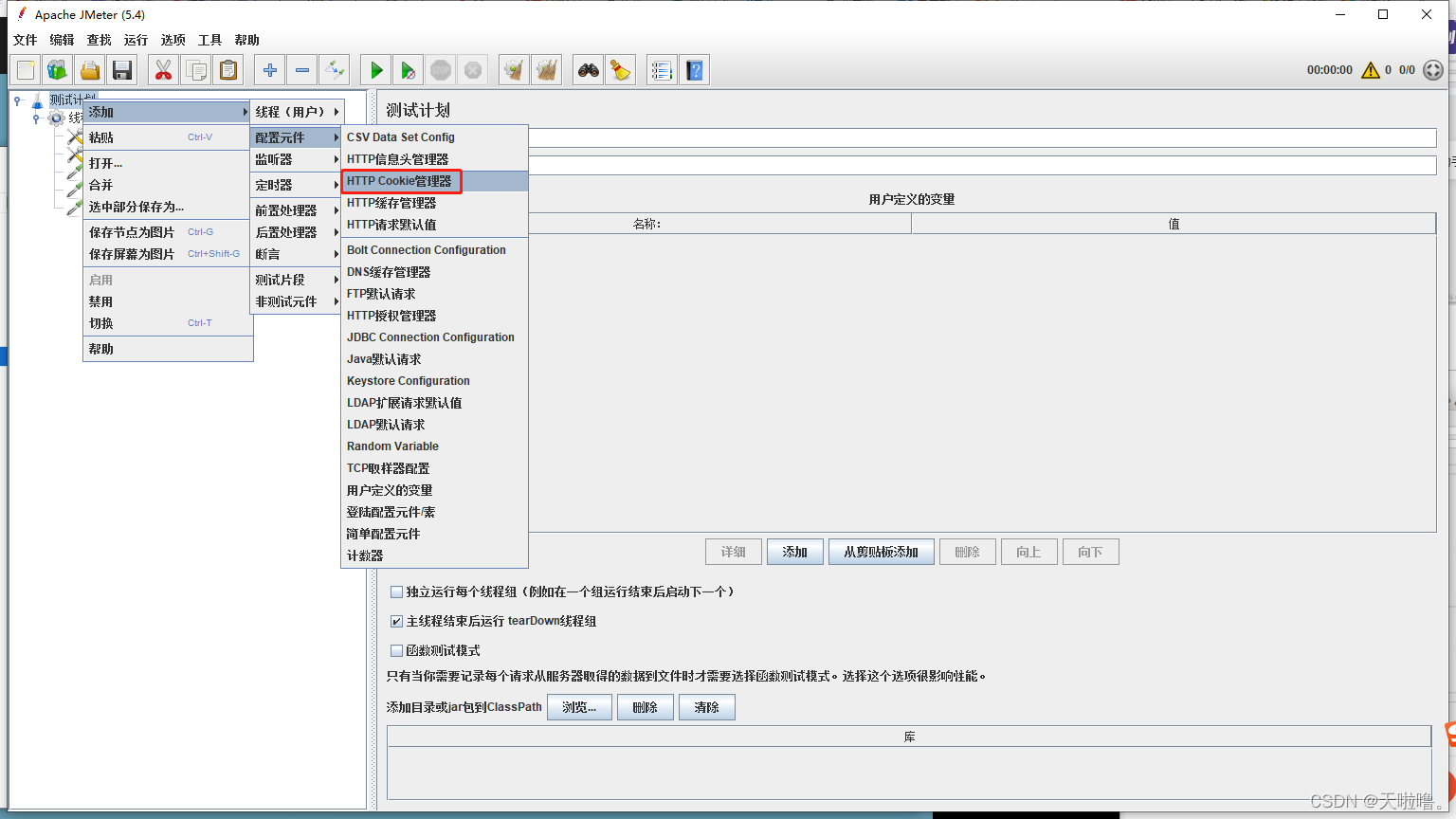Expand the 线程（用户） submenu
This screenshot has width=1456, height=819.
point(296,112)
